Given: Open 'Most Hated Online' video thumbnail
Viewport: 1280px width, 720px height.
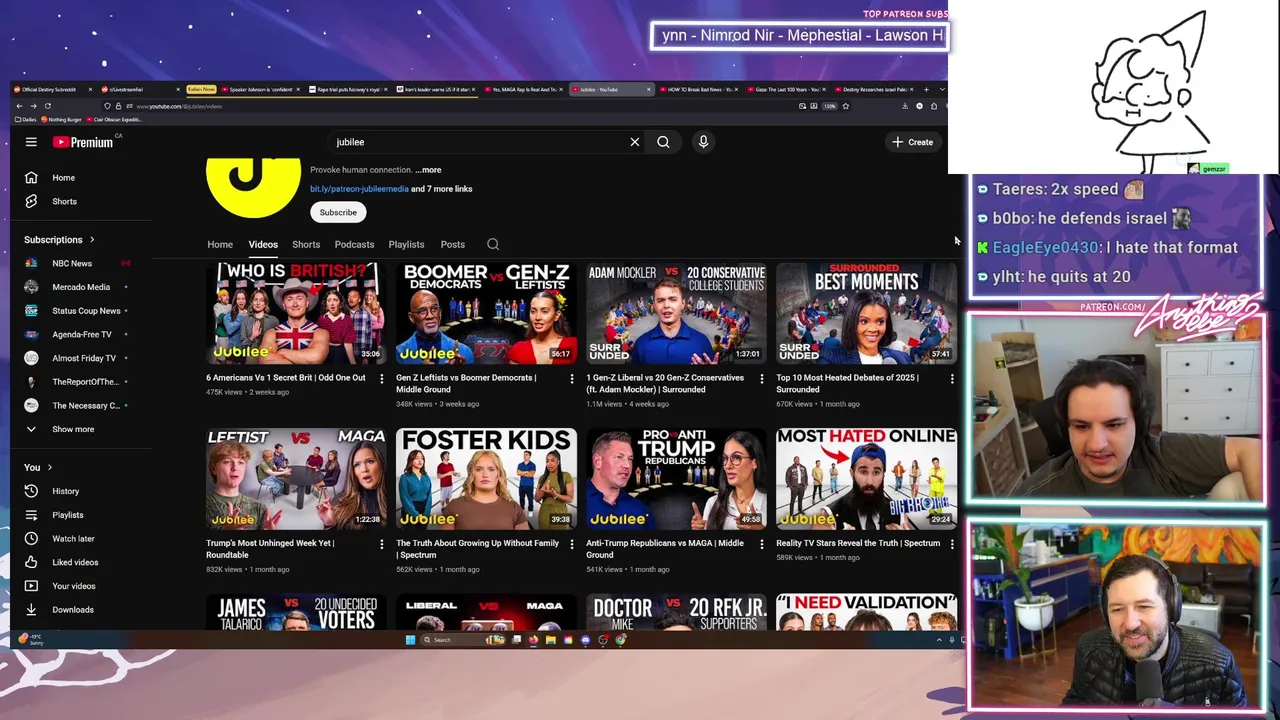Looking at the screenshot, I should (866, 478).
